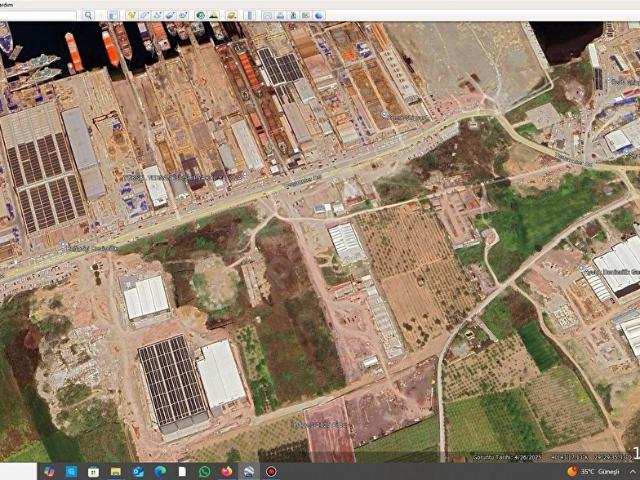The height and width of the screenshot is (480, 640).
Task: Add an image overlay from the toolbar
Action: pos(170,16)
